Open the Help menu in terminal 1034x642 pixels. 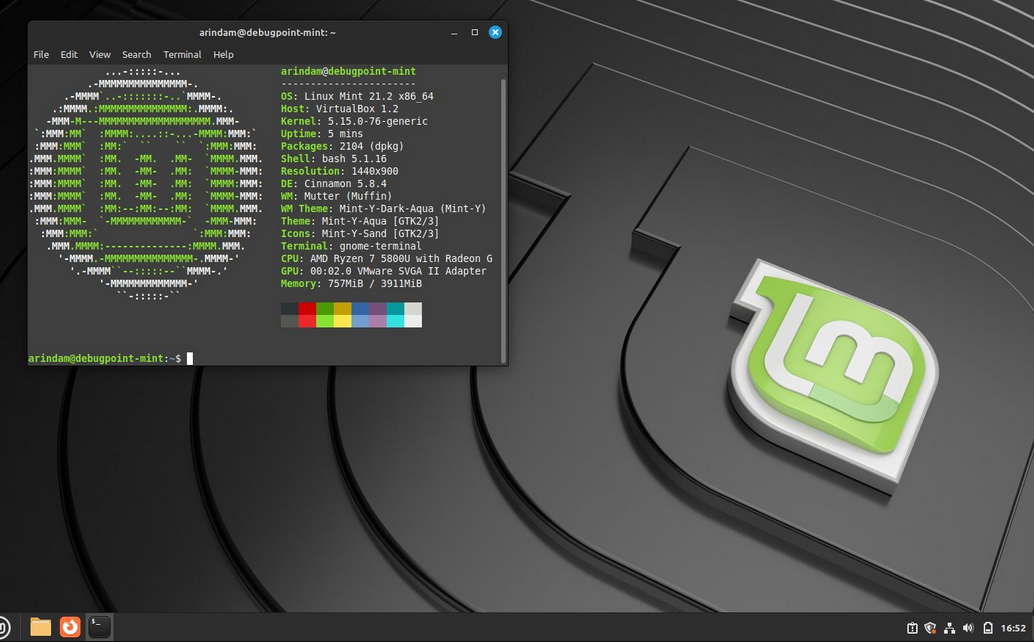click(223, 55)
